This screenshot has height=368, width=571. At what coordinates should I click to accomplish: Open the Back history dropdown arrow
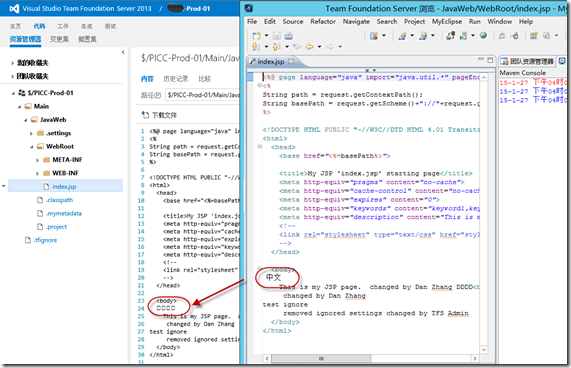click(319, 47)
